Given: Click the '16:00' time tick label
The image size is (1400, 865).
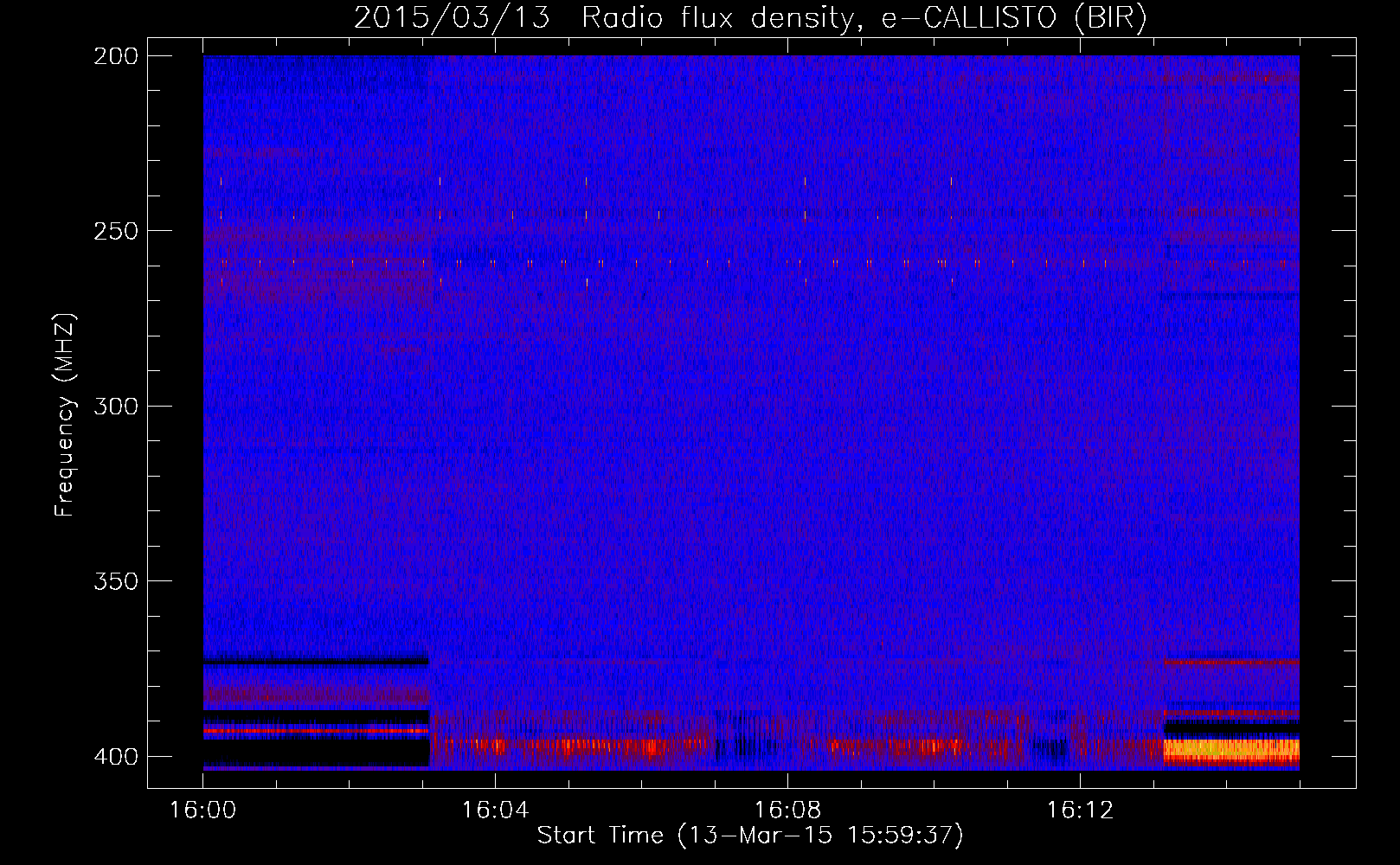Looking at the screenshot, I should pos(202,811).
